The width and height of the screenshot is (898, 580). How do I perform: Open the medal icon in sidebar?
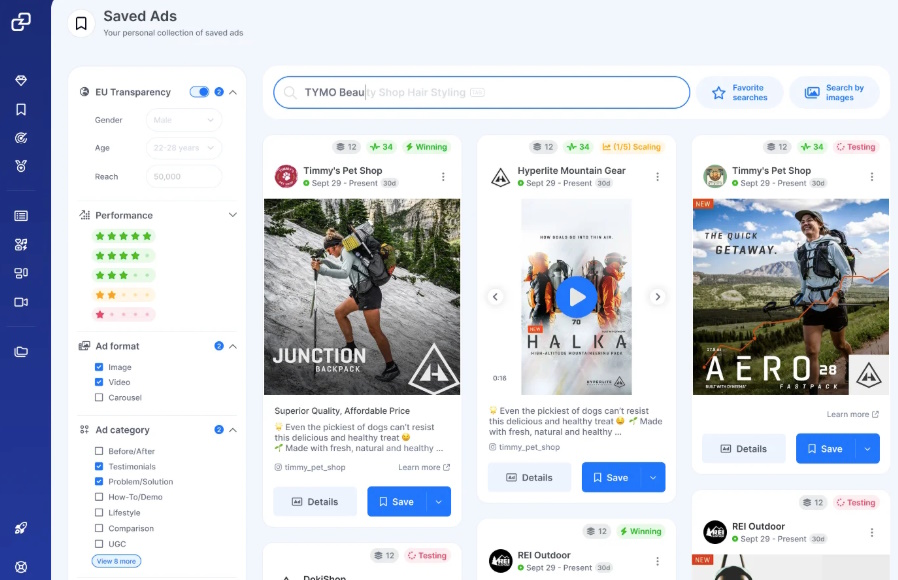21,166
